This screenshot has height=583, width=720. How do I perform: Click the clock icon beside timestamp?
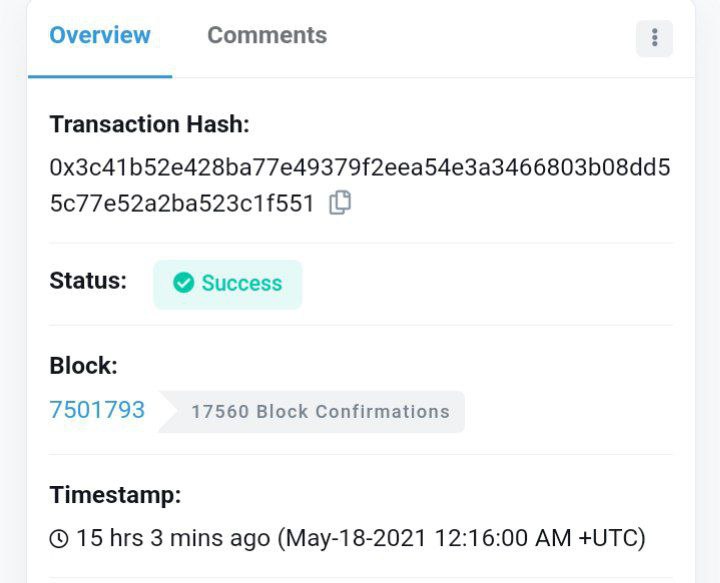point(59,539)
